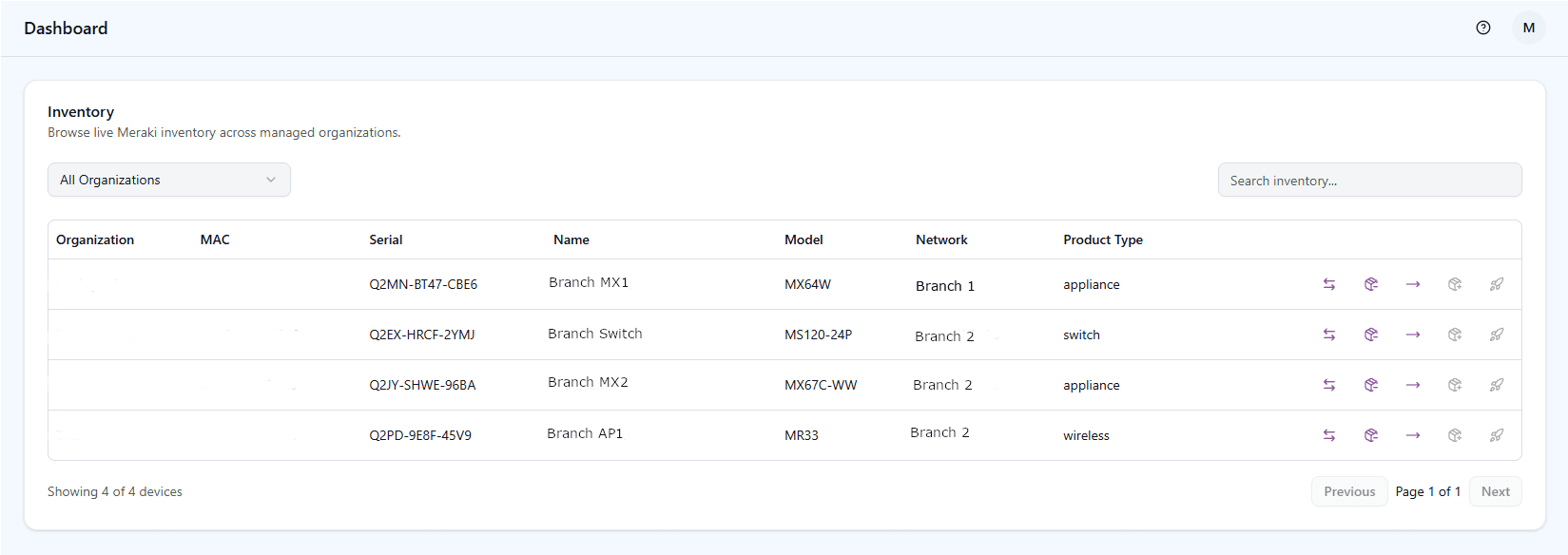
Task: Click network Branch 1 cell
Action: tap(945, 286)
